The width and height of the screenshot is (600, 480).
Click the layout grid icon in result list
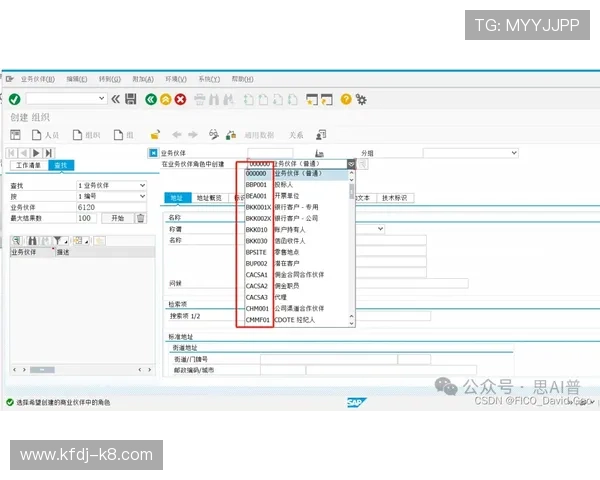pos(78,240)
